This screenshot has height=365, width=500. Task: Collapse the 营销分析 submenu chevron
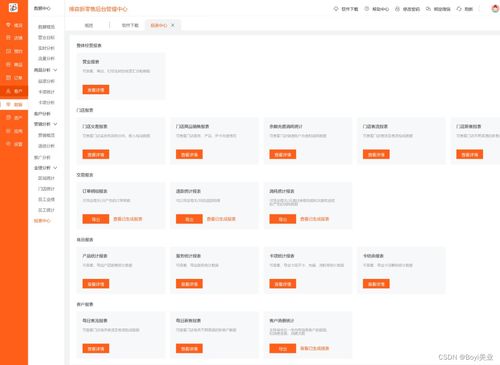click(55, 124)
